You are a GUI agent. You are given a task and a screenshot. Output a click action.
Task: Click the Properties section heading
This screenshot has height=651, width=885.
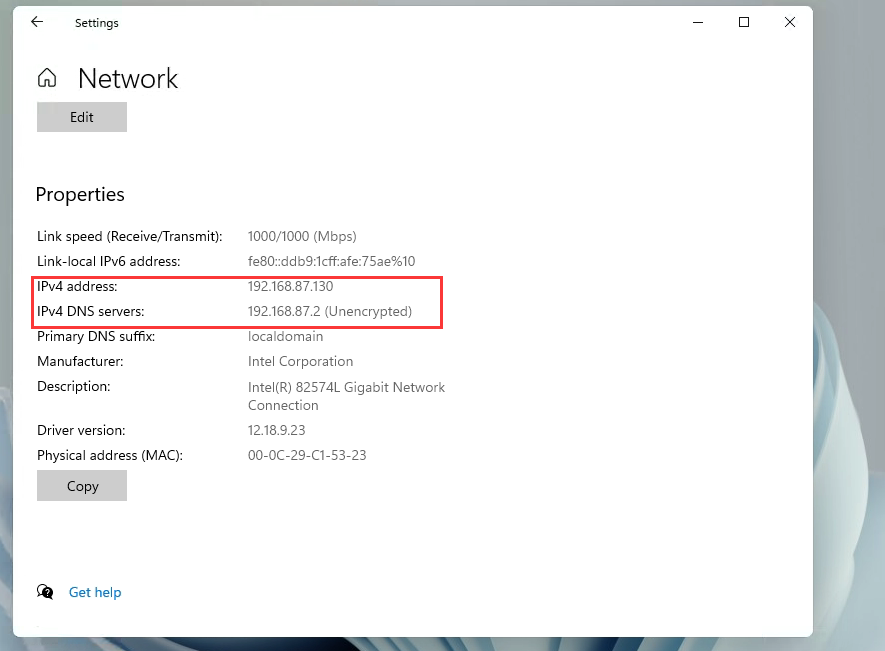[x=80, y=194]
